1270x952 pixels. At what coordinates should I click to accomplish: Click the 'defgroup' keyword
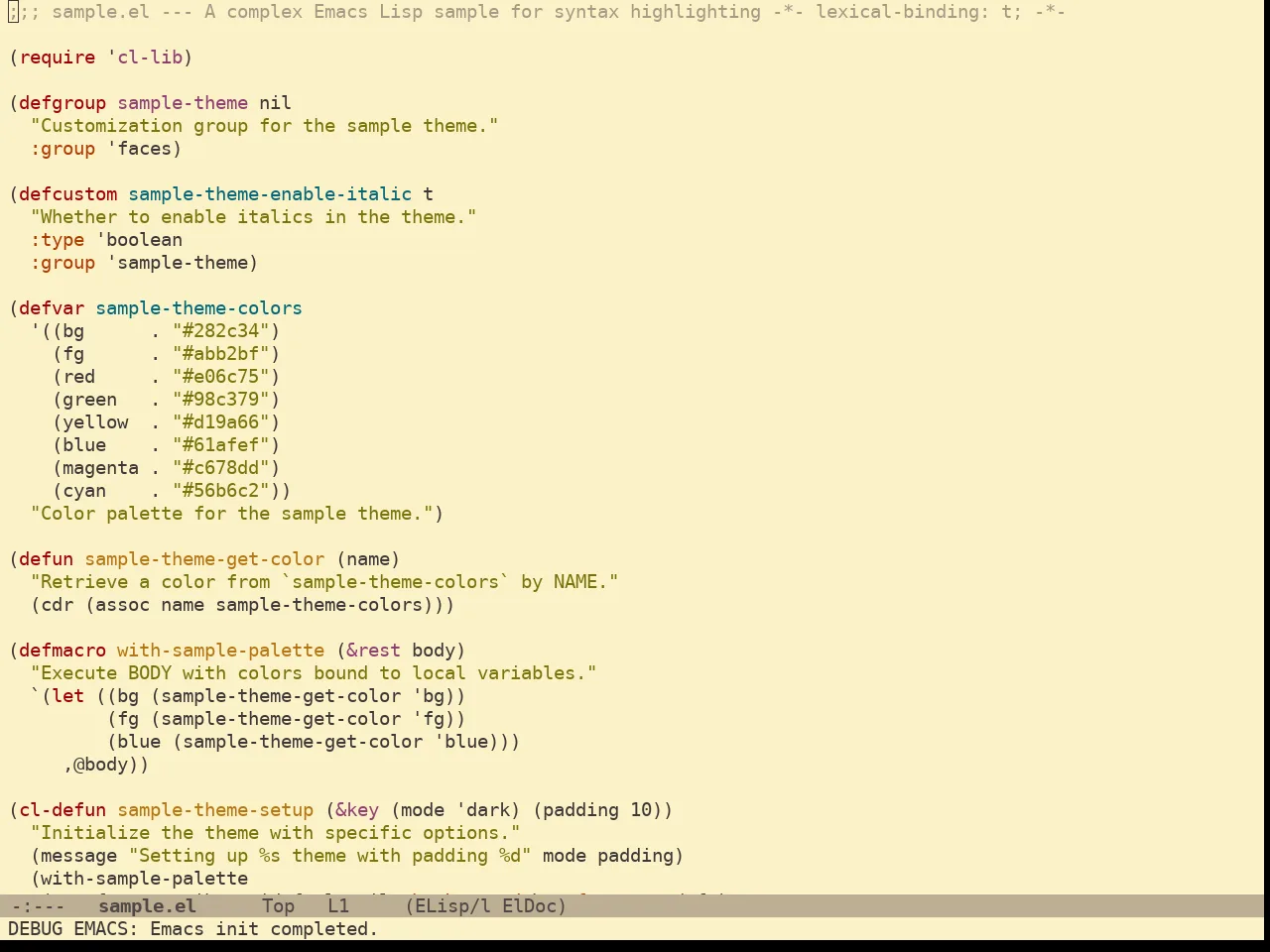(63, 103)
